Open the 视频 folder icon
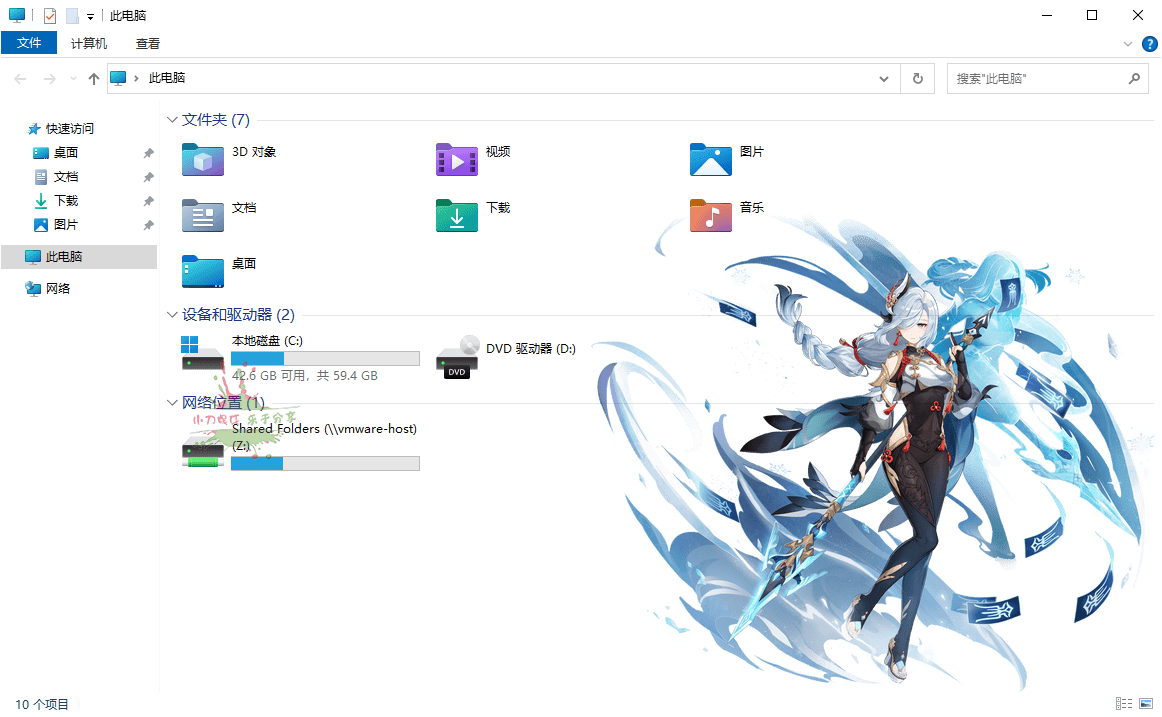1162x717 pixels. (457, 159)
